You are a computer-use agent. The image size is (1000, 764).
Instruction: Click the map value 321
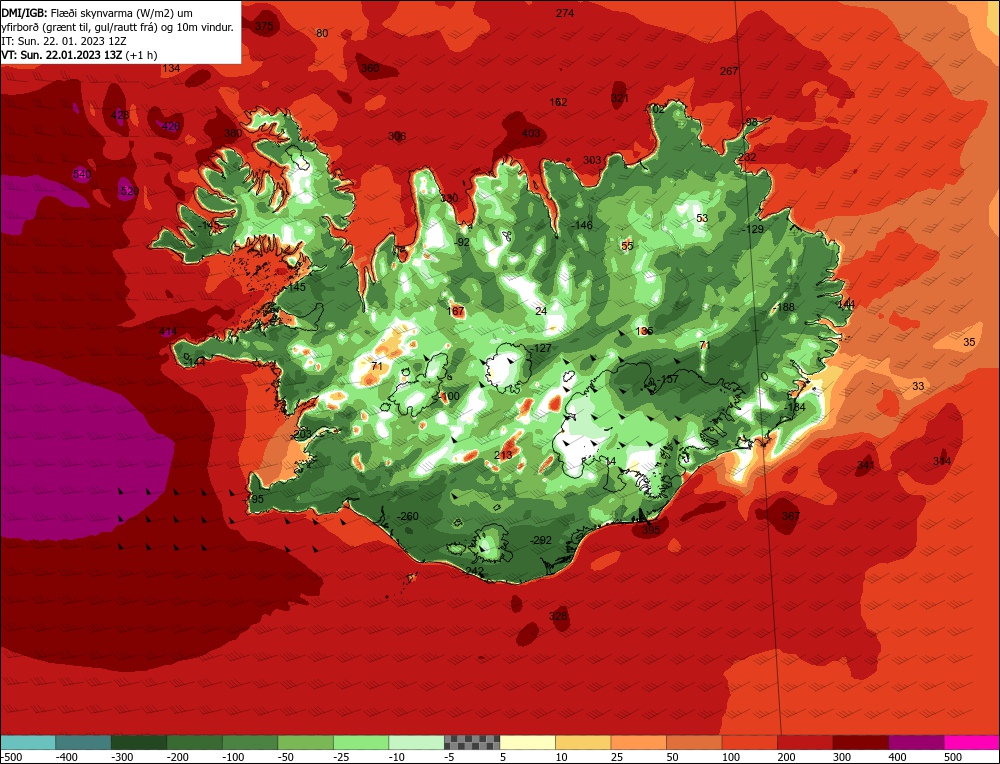[620, 98]
